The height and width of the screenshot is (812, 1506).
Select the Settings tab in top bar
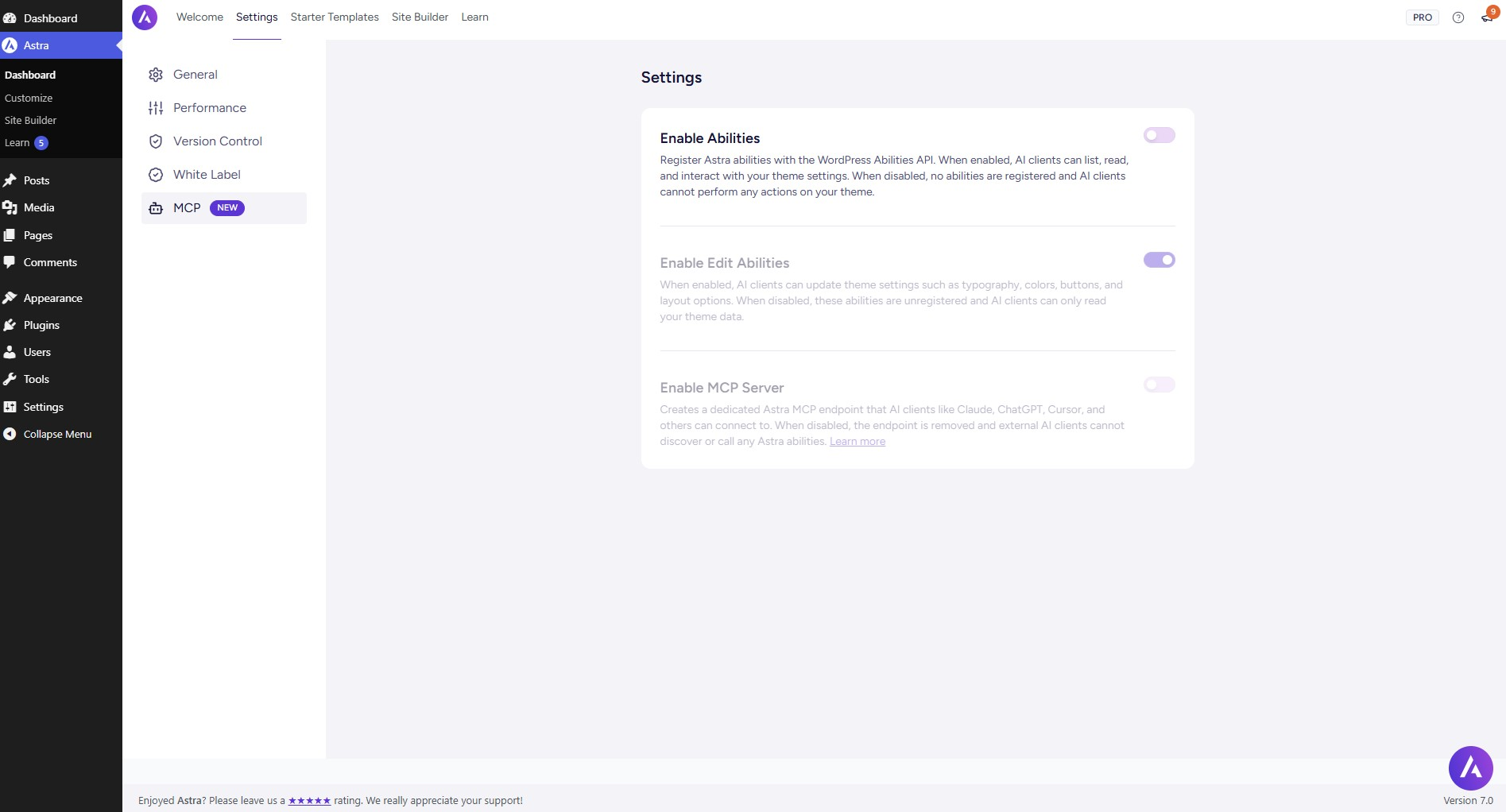[x=257, y=17]
